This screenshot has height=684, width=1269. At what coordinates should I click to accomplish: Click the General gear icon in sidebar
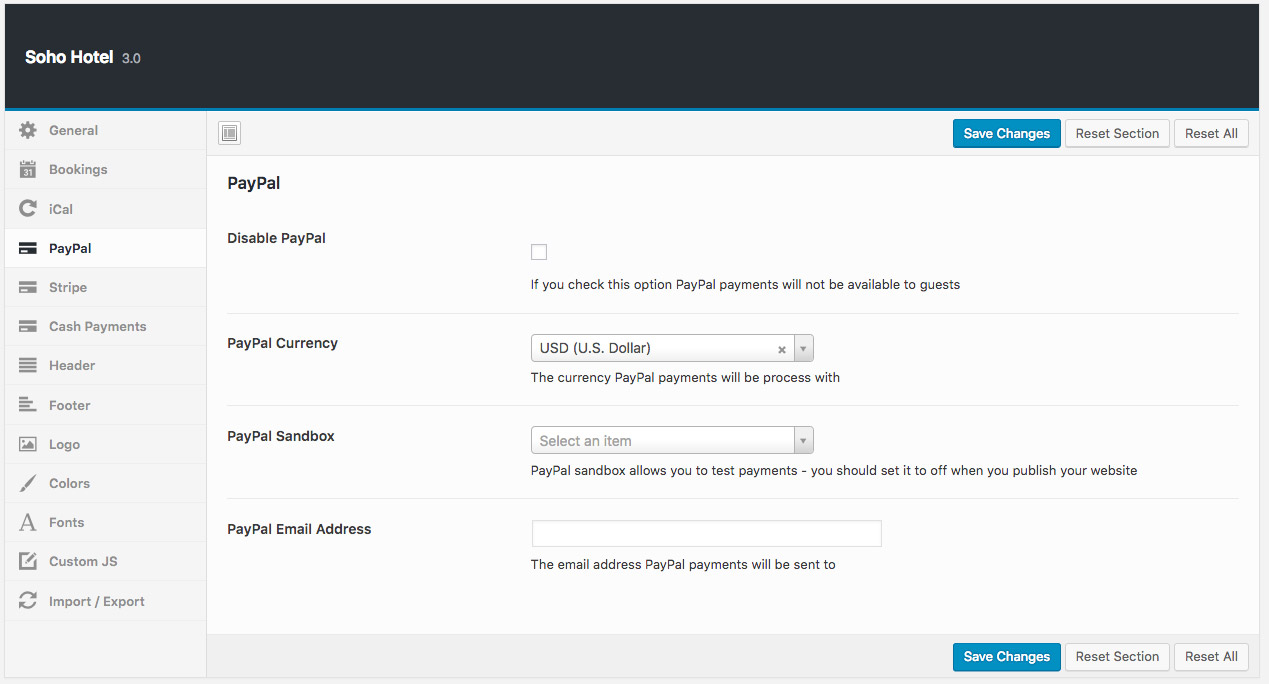coord(28,130)
